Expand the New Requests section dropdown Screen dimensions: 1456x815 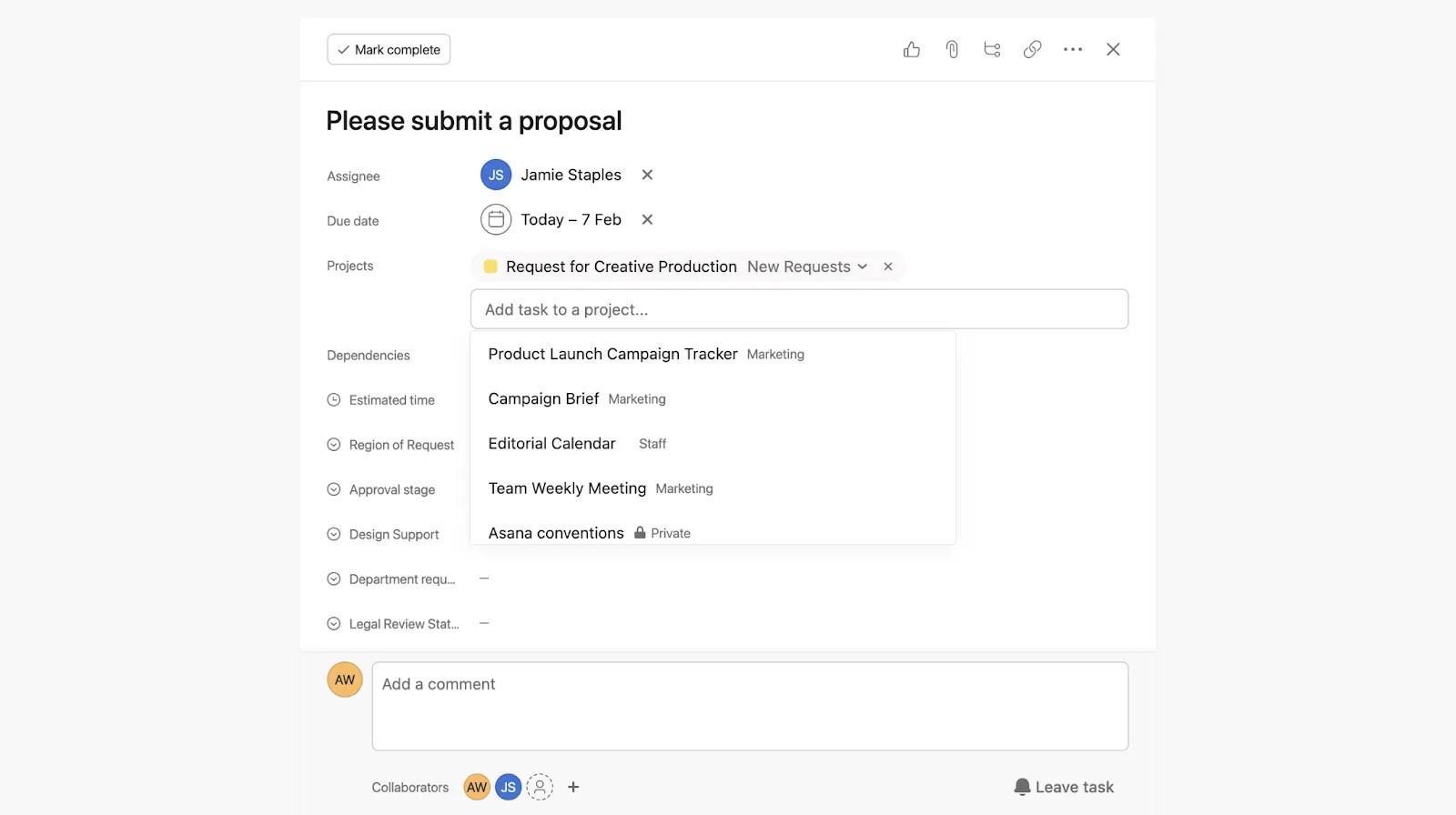[862, 267]
